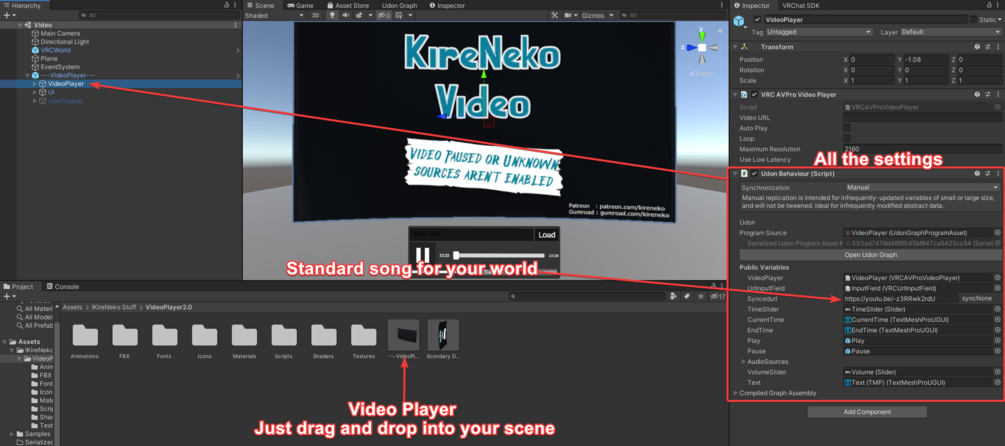Click the Video URL field
This screenshot has height=446, width=1005.
[922, 118]
